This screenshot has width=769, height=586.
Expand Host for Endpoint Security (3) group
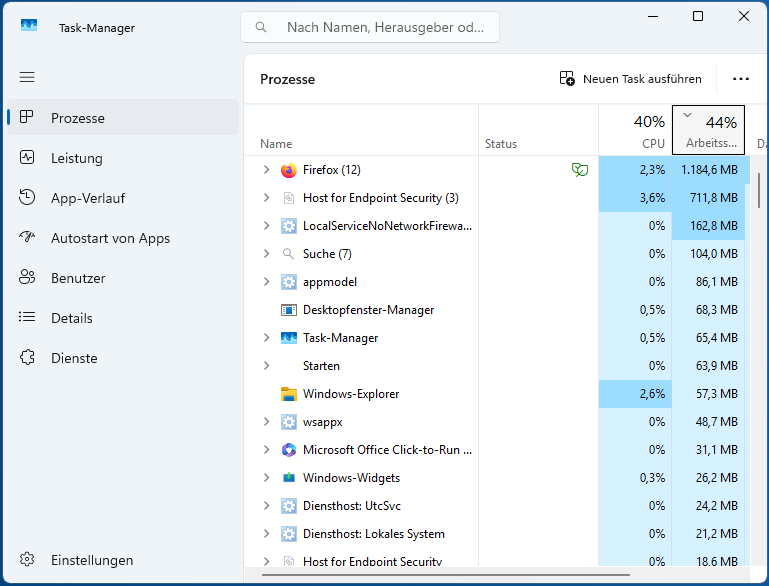[266, 198]
